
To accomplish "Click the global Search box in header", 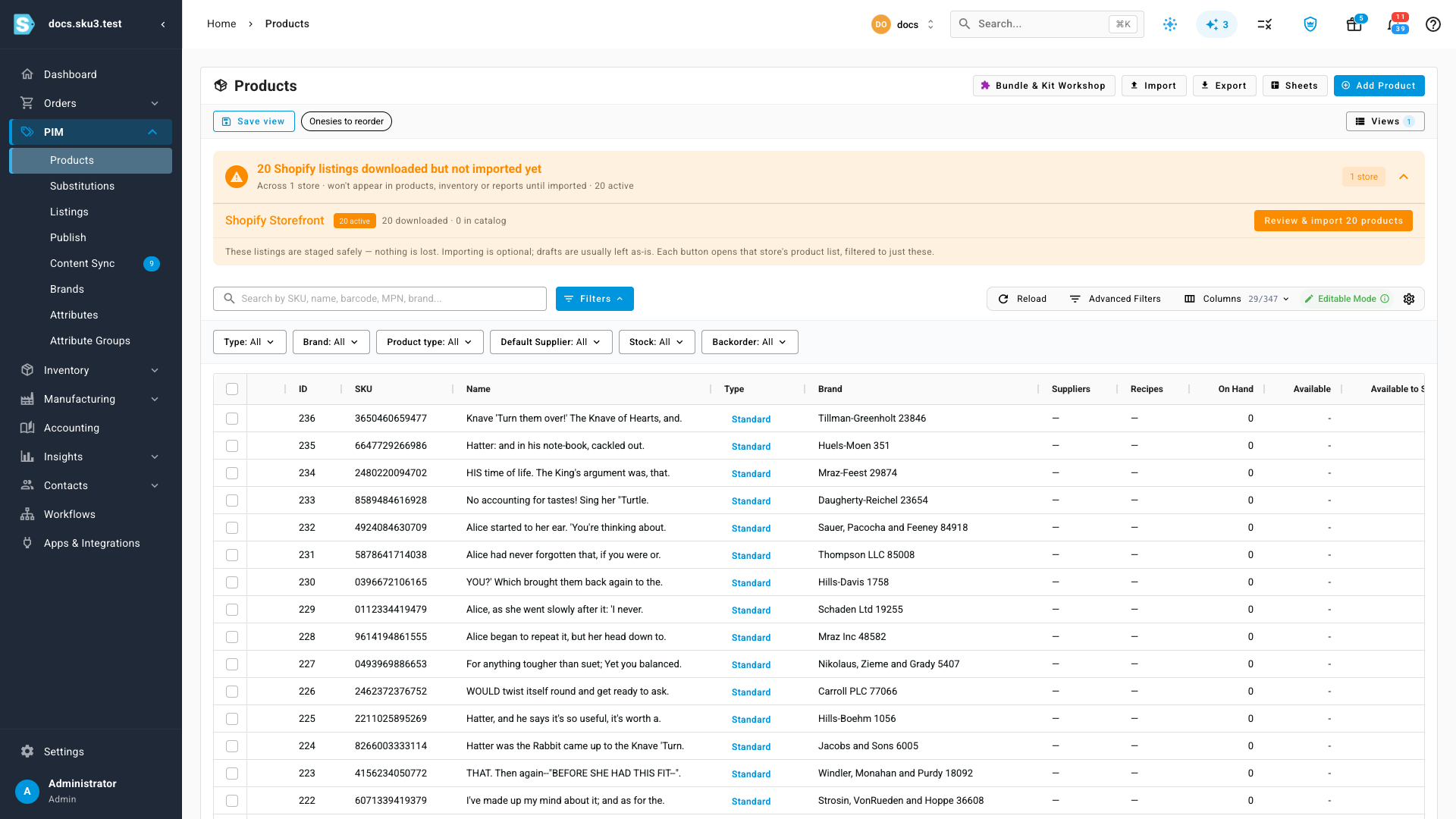I will pyautogui.click(x=1046, y=24).
